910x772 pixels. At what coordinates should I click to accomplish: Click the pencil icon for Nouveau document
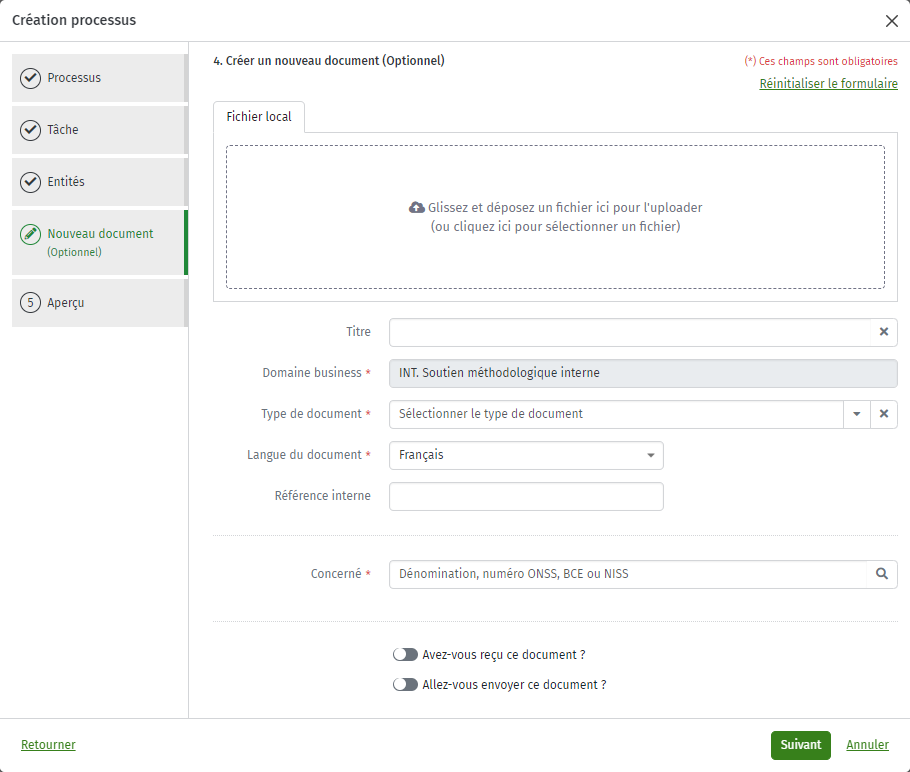click(30, 235)
